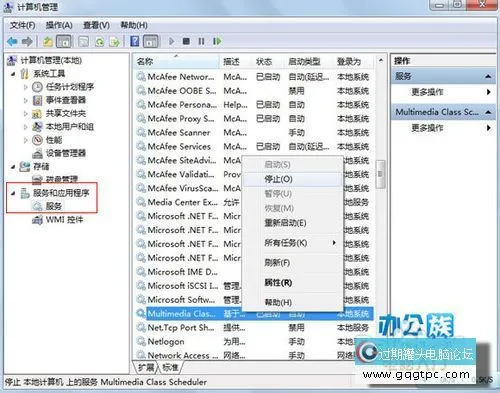Select 性能 in the tree

coord(54,140)
